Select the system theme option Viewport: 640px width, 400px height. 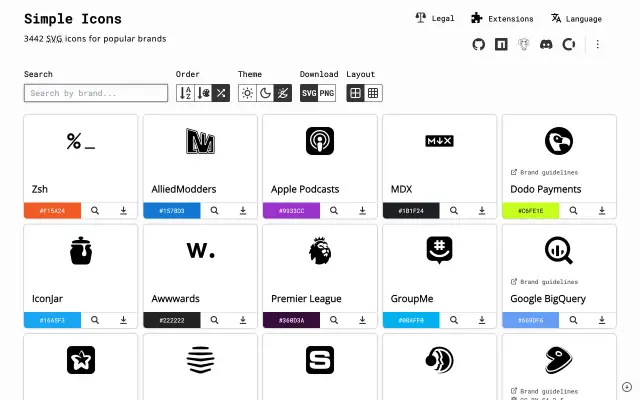tap(283, 93)
